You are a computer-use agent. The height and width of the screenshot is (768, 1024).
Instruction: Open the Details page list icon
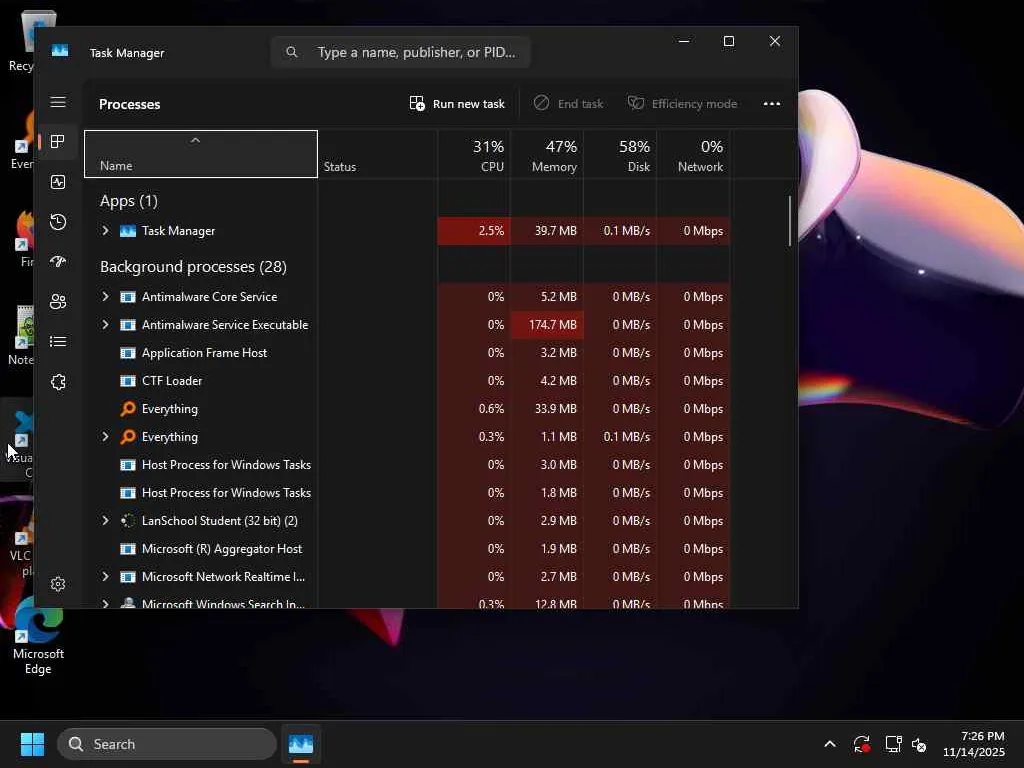pyautogui.click(x=58, y=342)
